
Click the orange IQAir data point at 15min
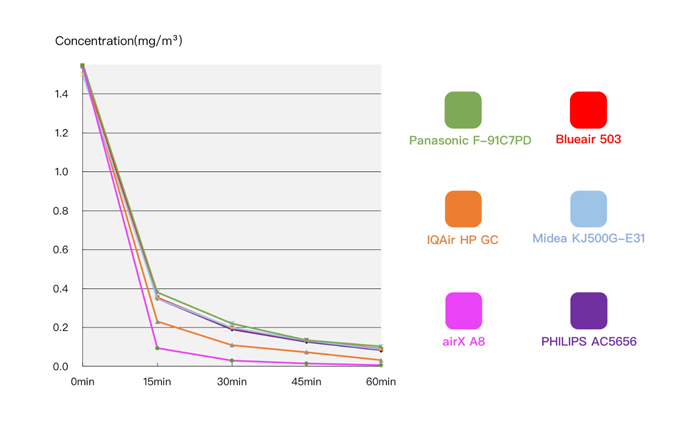(x=157, y=321)
